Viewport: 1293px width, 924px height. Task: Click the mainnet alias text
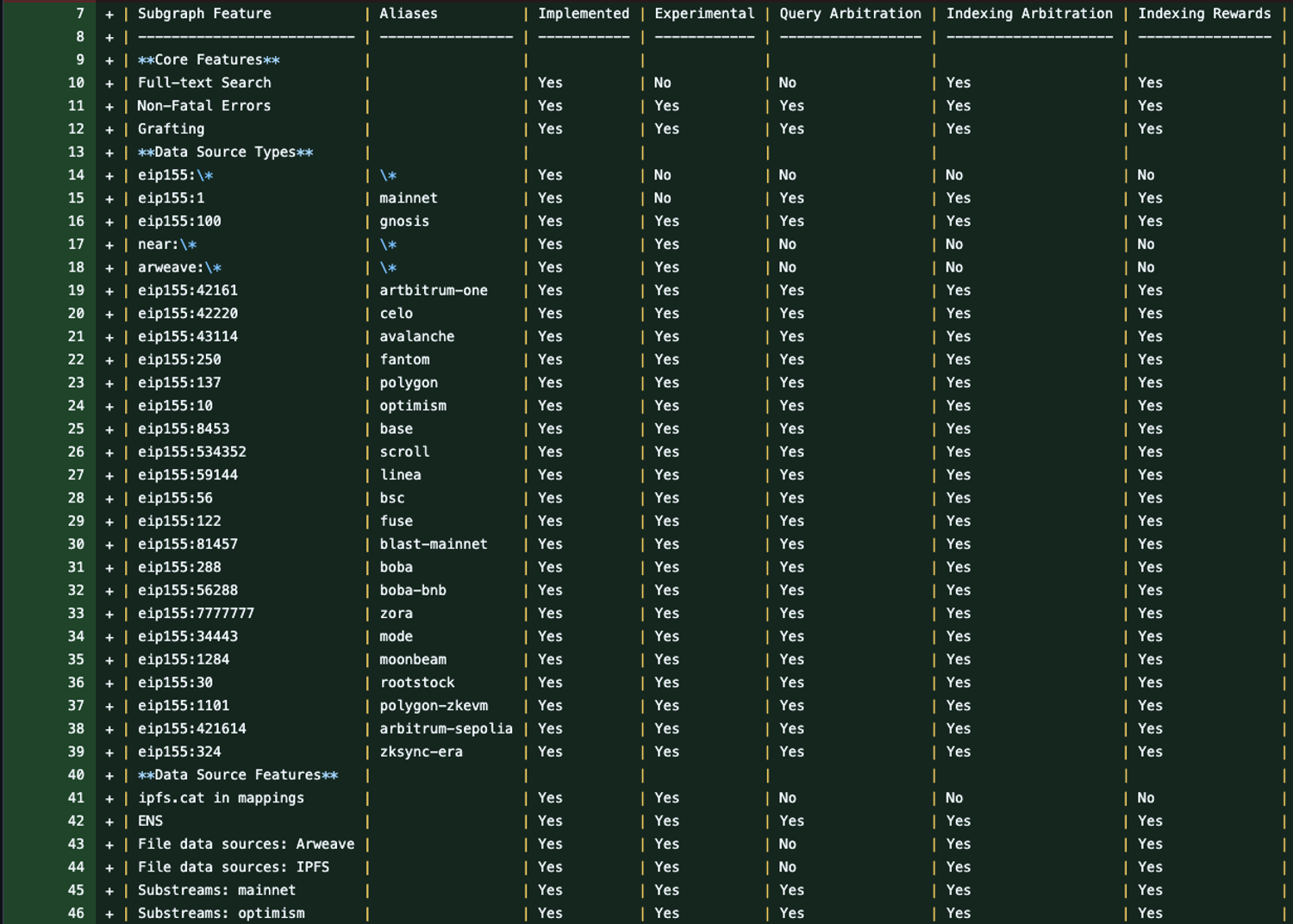coord(409,197)
